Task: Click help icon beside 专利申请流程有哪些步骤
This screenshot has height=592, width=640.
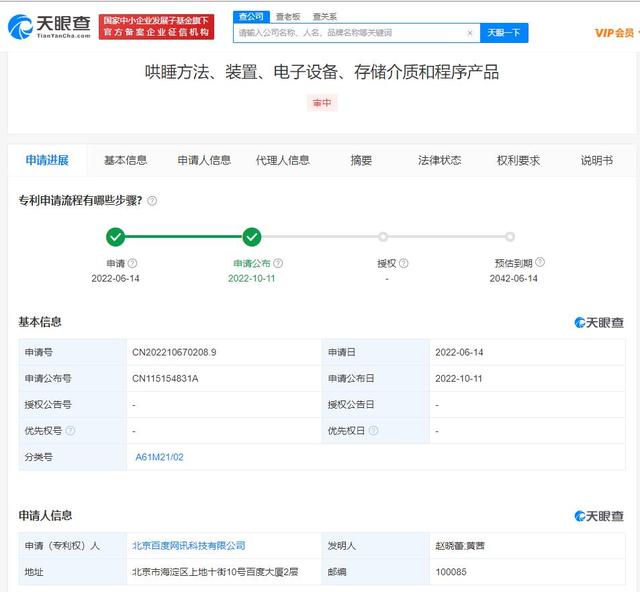Action: click(x=152, y=201)
